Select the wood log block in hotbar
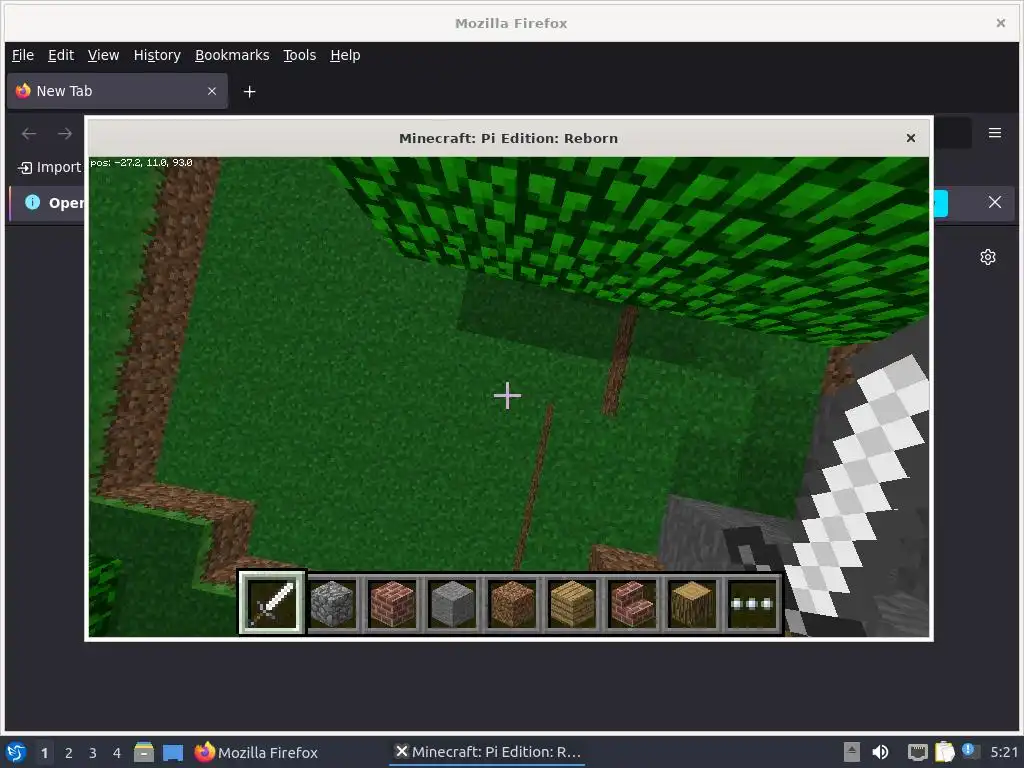This screenshot has width=1024, height=768. [x=692, y=603]
